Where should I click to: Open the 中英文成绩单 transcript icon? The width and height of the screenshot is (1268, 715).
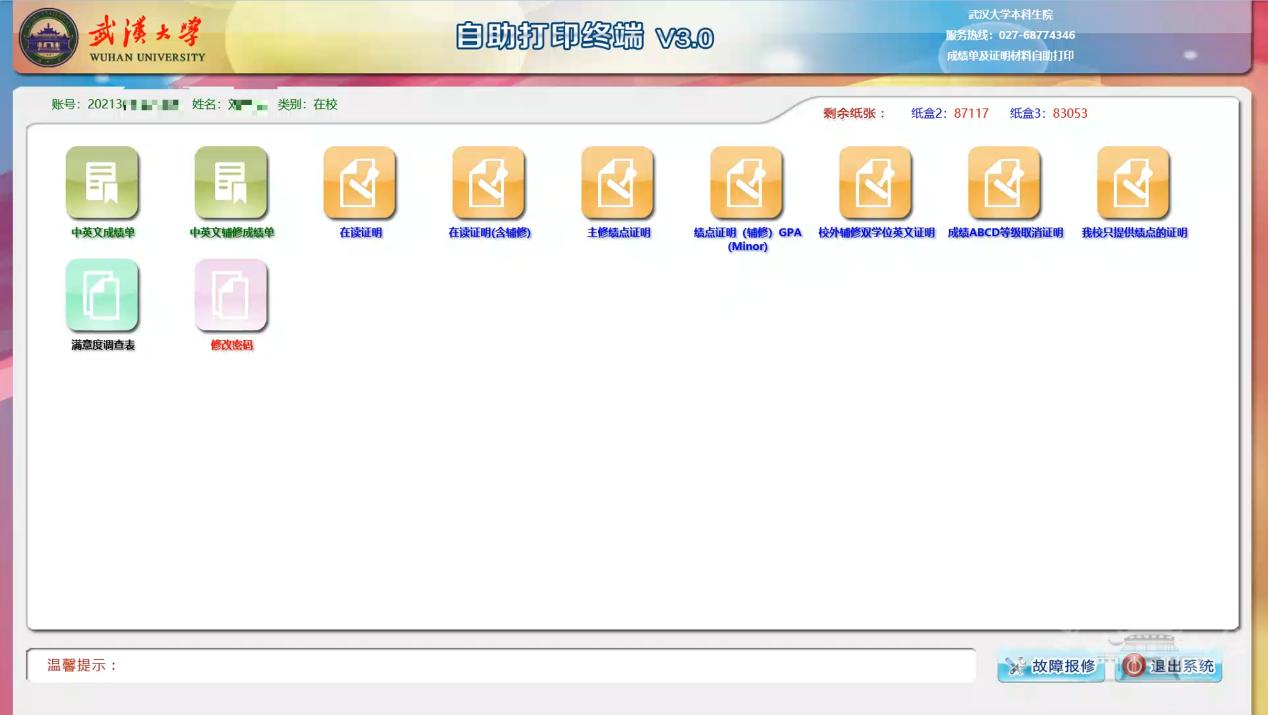(x=102, y=183)
